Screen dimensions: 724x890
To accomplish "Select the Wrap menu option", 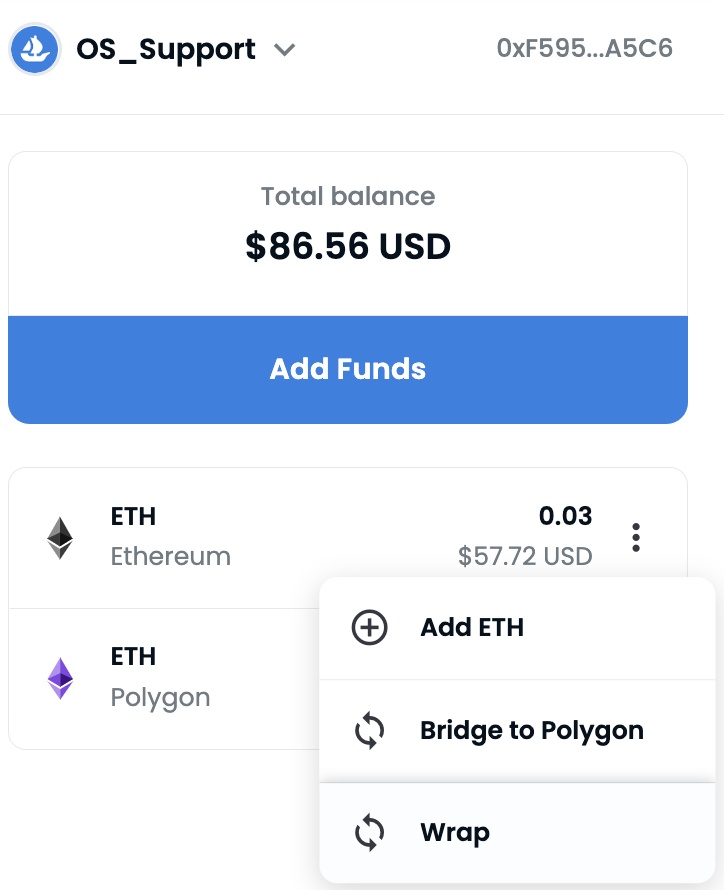I will tap(455, 832).
